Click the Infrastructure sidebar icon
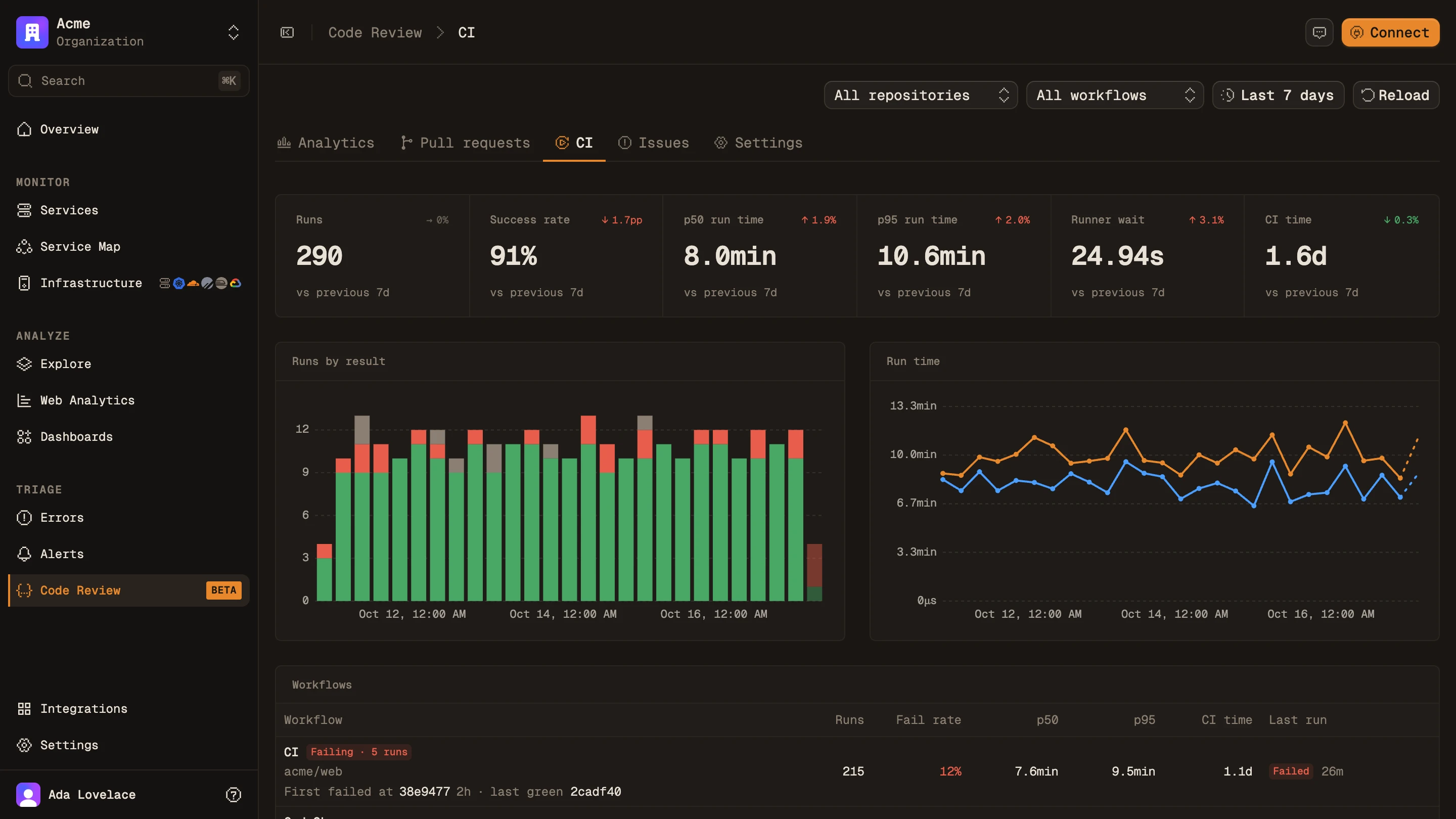Viewport: 1456px width, 819px height. pos(24,283)
